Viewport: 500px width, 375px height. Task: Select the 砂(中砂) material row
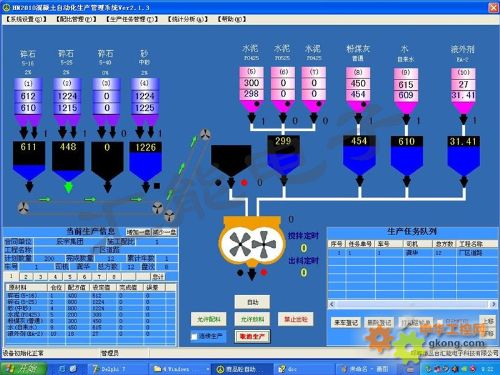[91, 308]
